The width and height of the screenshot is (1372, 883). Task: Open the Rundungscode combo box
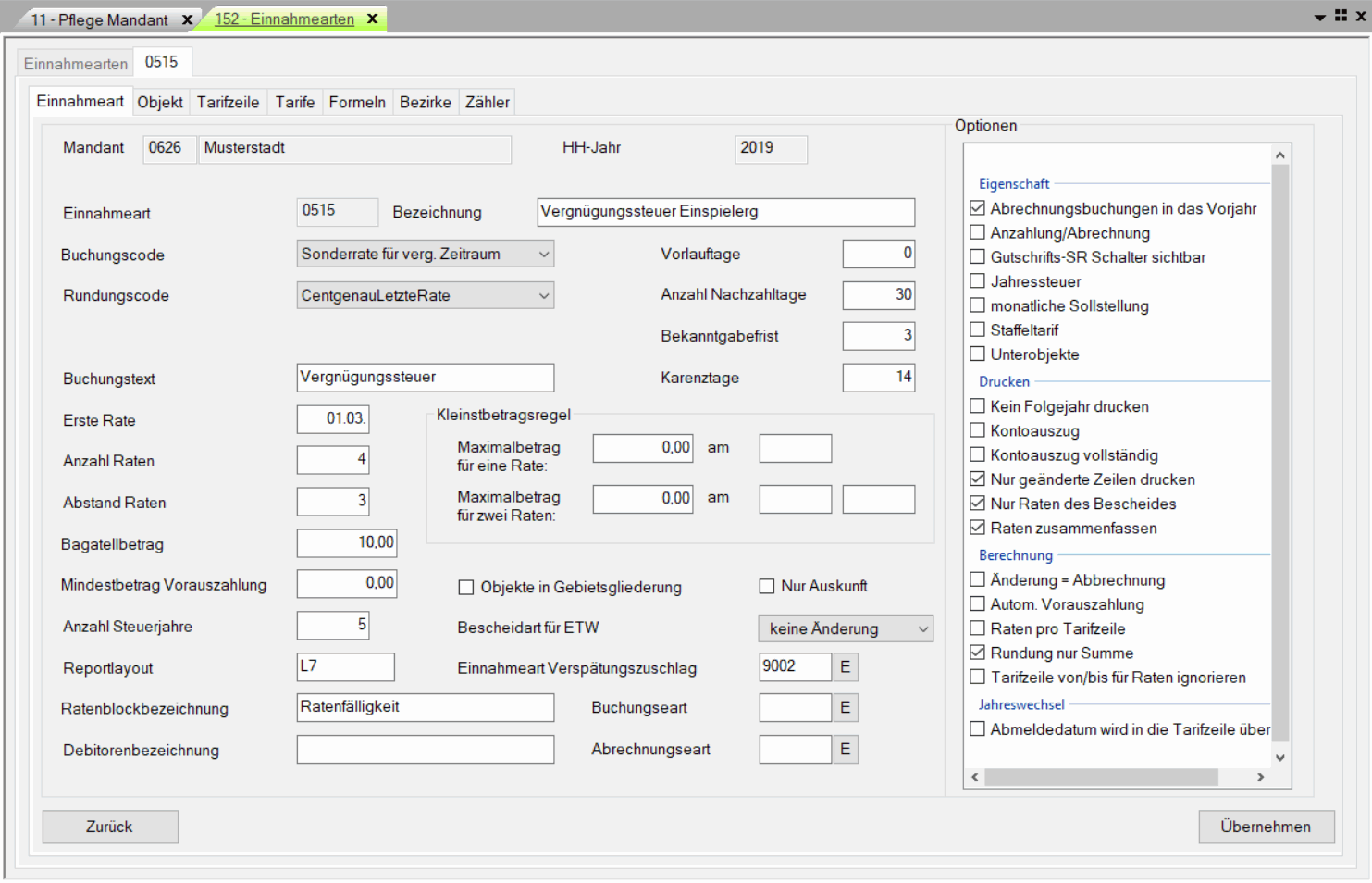coord(544,295)
